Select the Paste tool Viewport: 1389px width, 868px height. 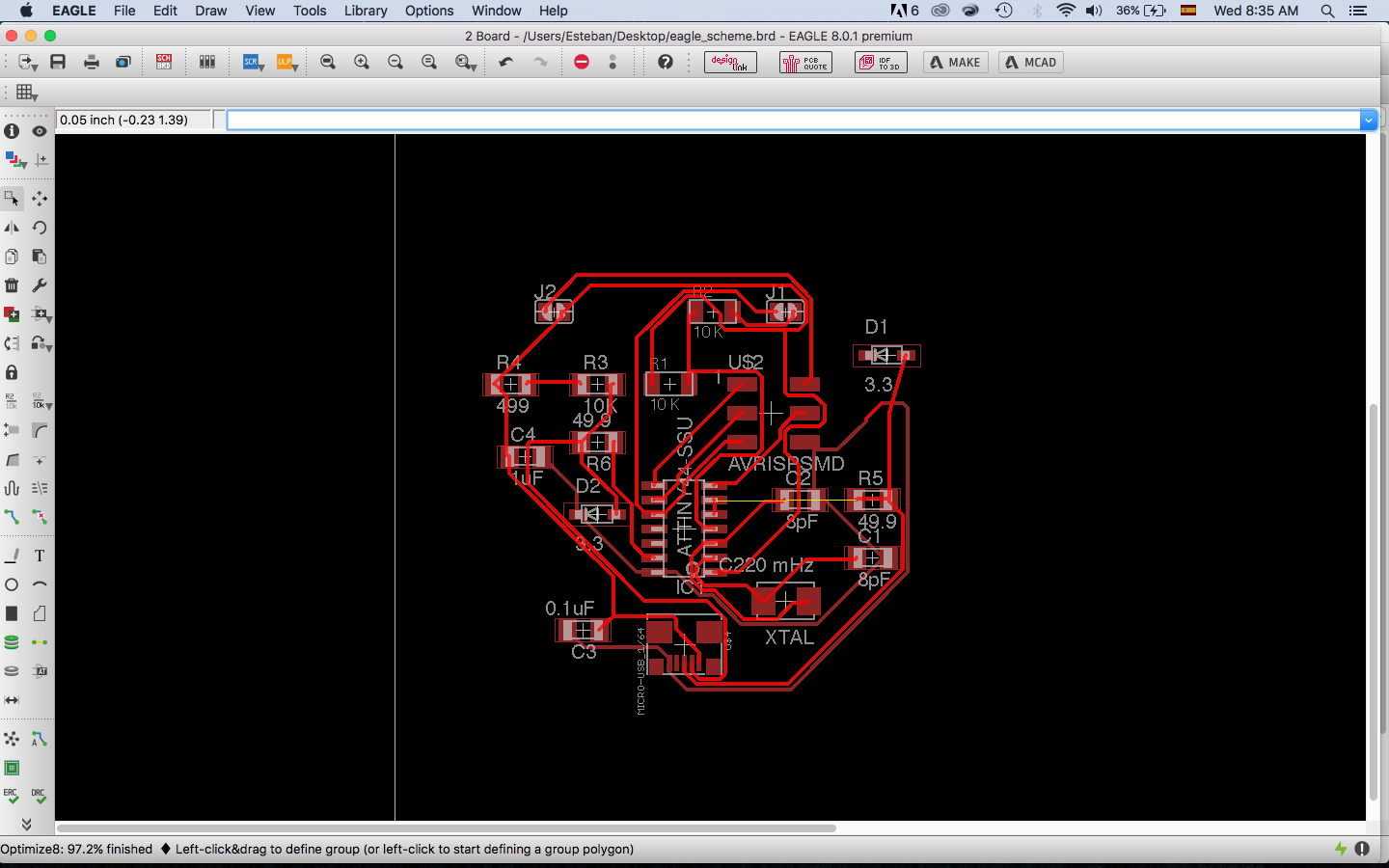click(x=40, y=257)
